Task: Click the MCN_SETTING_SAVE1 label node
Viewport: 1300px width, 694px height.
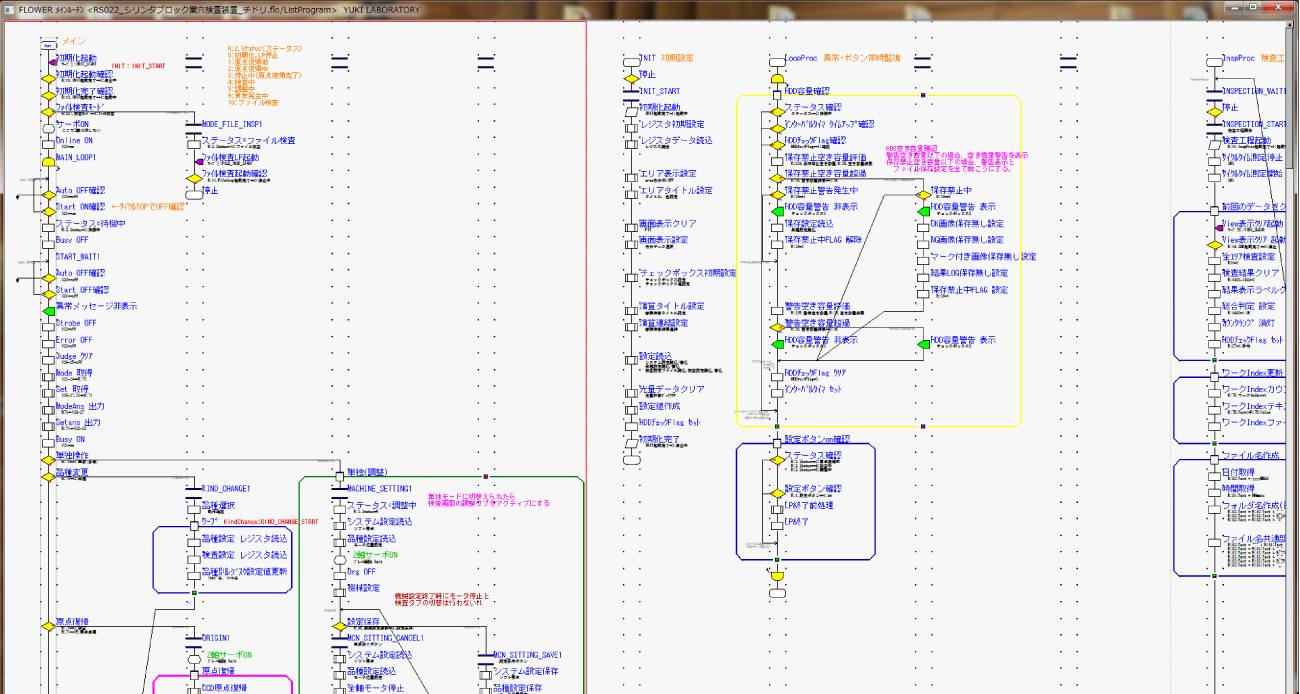Action: [x=486, y=655]
